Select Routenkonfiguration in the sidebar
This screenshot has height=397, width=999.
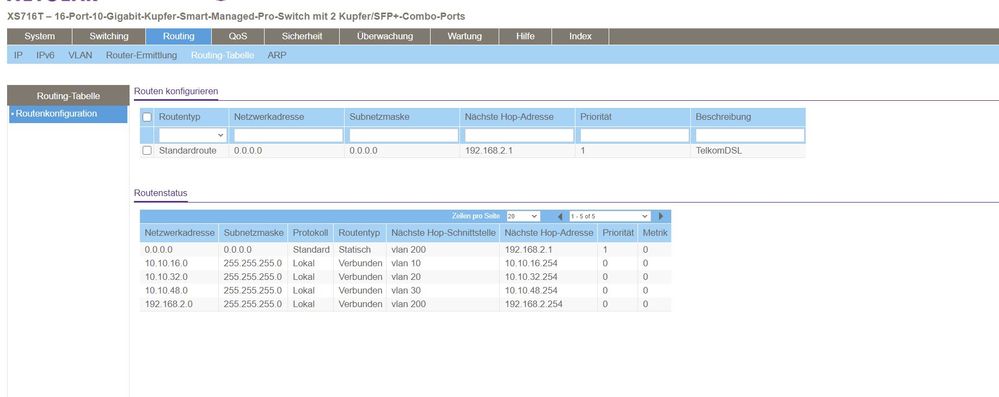point(68,114)
